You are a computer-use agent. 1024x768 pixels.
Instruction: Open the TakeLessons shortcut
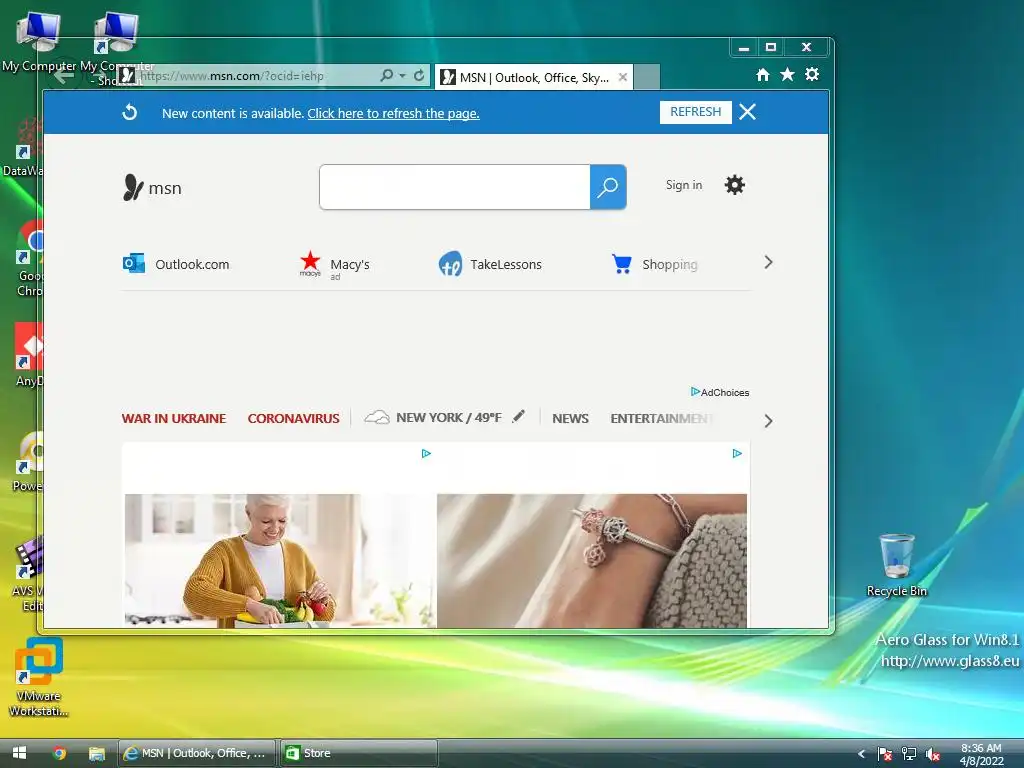490,264
